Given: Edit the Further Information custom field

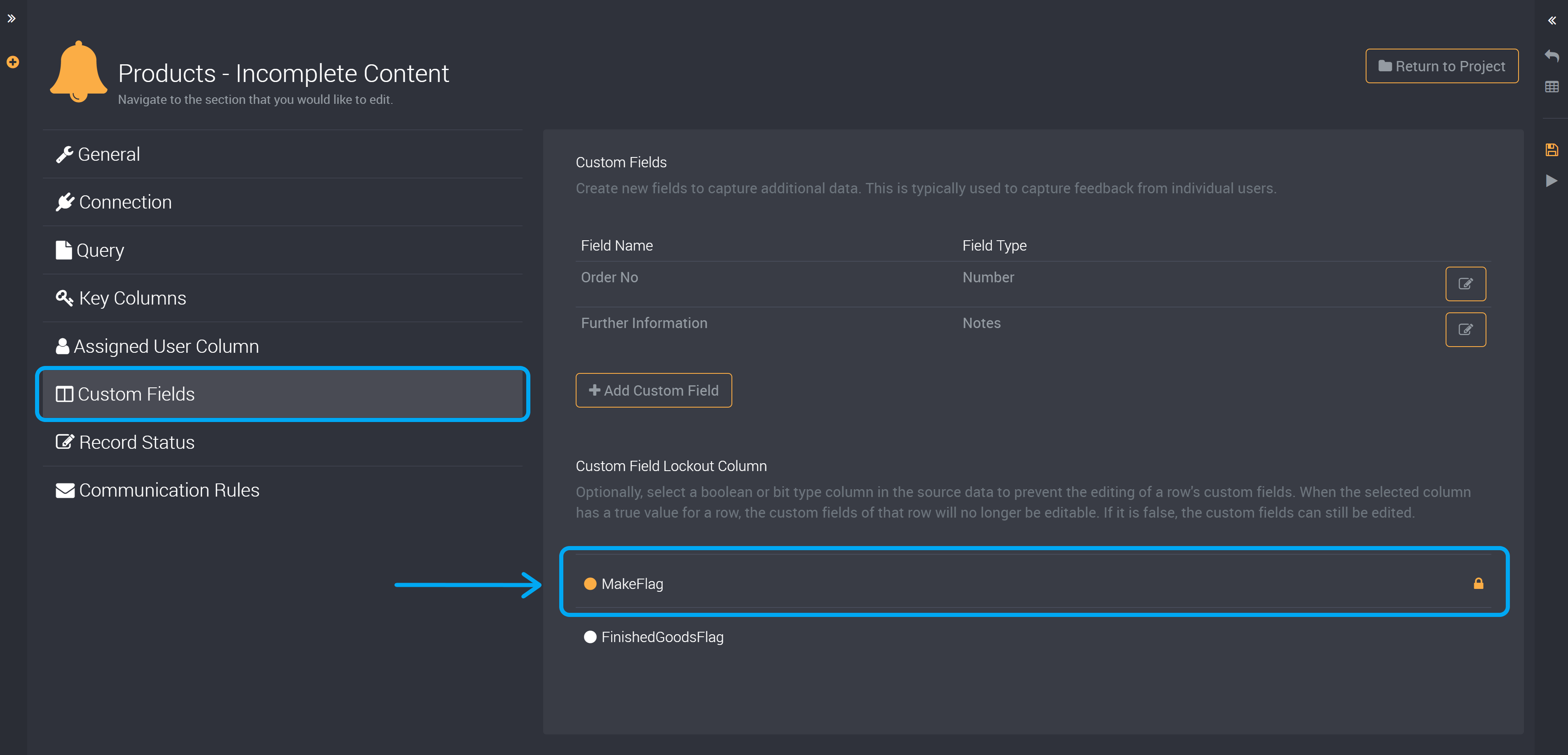Looking at the screenshot, I should (x=1465, y=329).
